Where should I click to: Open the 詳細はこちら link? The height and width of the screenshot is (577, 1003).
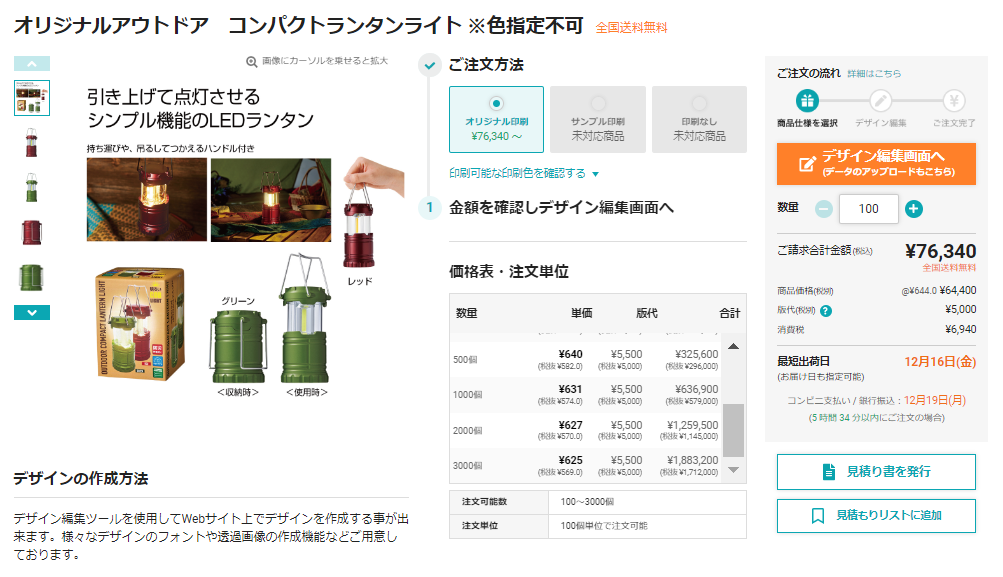(x=874, y=74)
